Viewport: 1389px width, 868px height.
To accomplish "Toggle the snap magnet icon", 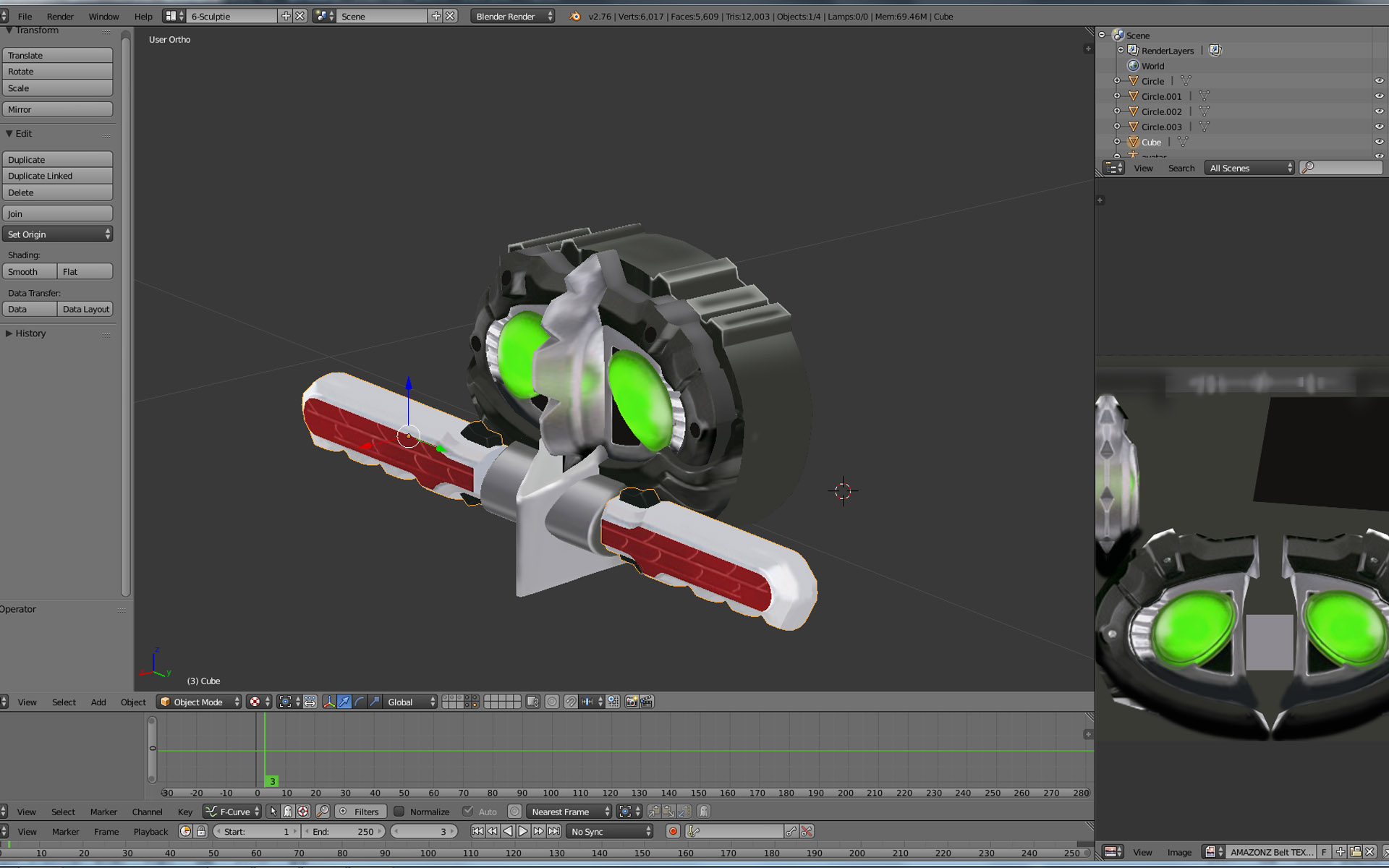I will coord(571,702).
